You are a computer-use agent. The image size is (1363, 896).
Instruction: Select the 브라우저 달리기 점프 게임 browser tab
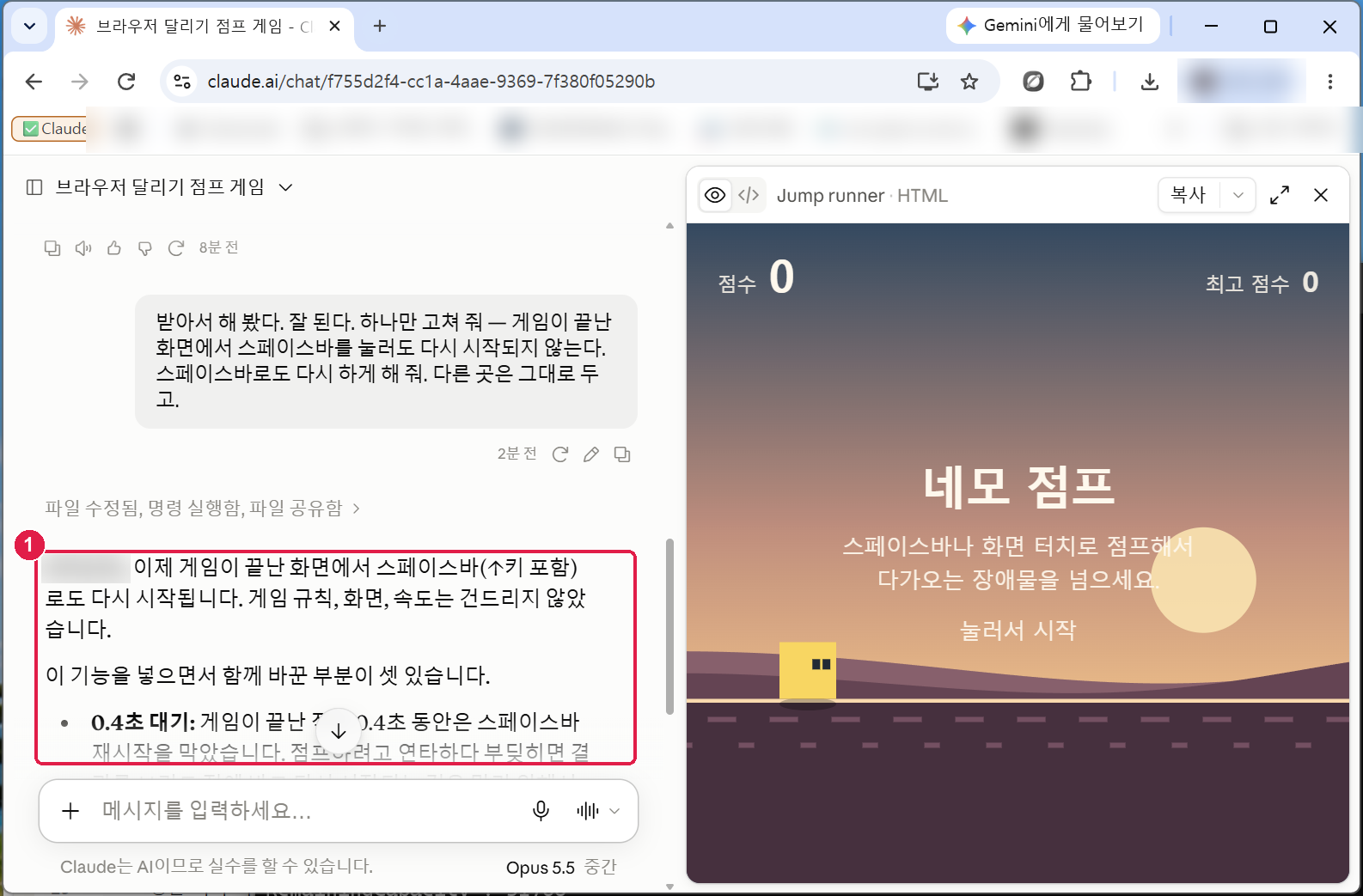coord(204,27)
